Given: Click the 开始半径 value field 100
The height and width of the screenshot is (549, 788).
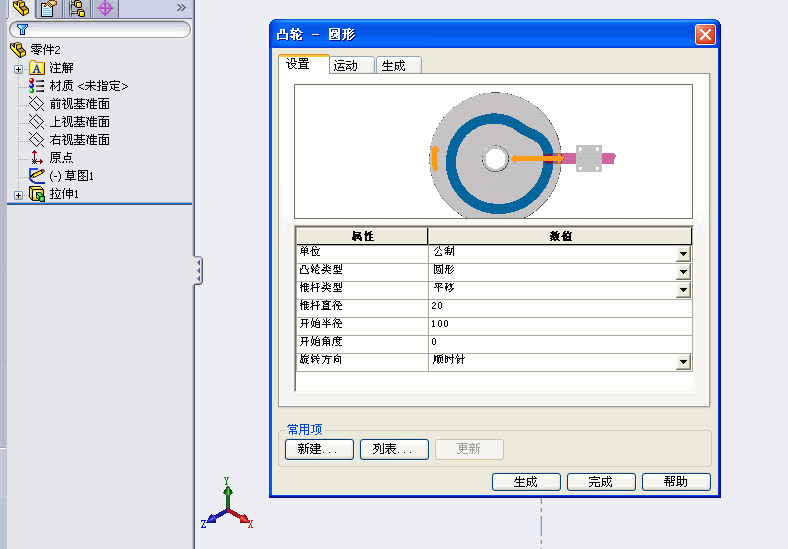Looking at the screenshot, I should (x=560, y=326).
